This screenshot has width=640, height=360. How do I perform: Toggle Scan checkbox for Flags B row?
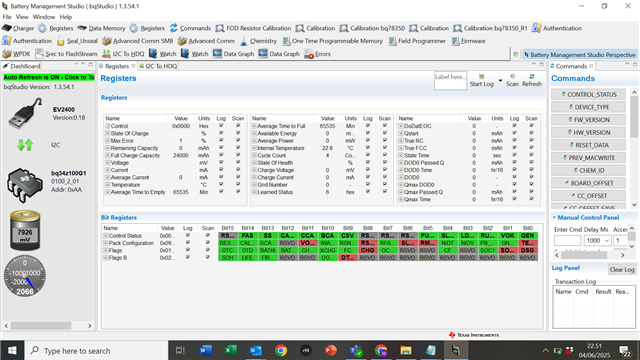tap(208, 258)
